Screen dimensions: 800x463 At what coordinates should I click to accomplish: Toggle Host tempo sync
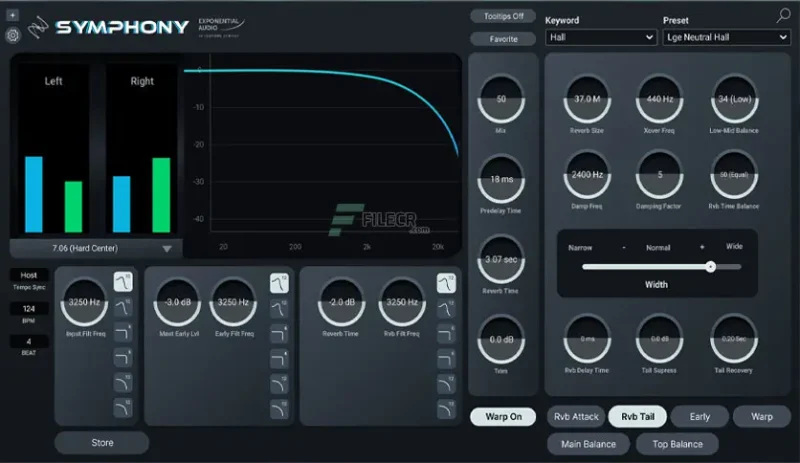click(x=29, y=275)
